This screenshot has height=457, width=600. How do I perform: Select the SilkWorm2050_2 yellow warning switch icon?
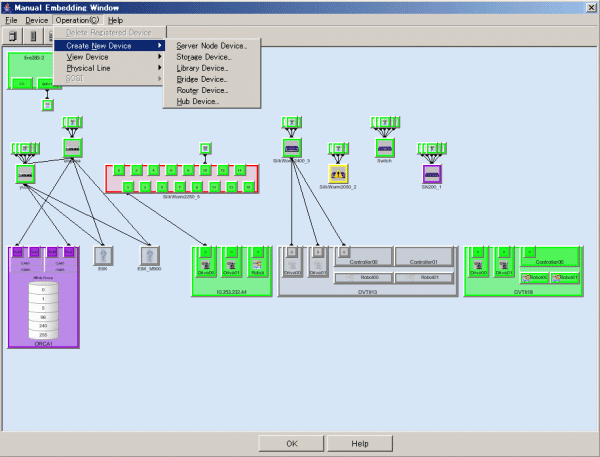(338, 174)
